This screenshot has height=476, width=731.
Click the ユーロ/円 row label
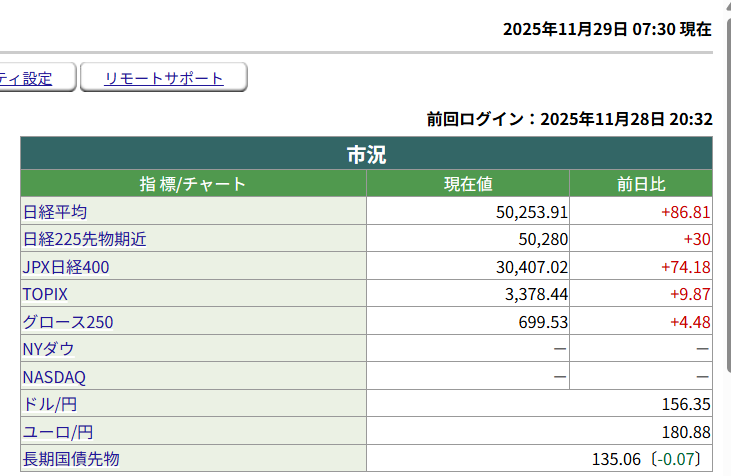coord(57,432)
